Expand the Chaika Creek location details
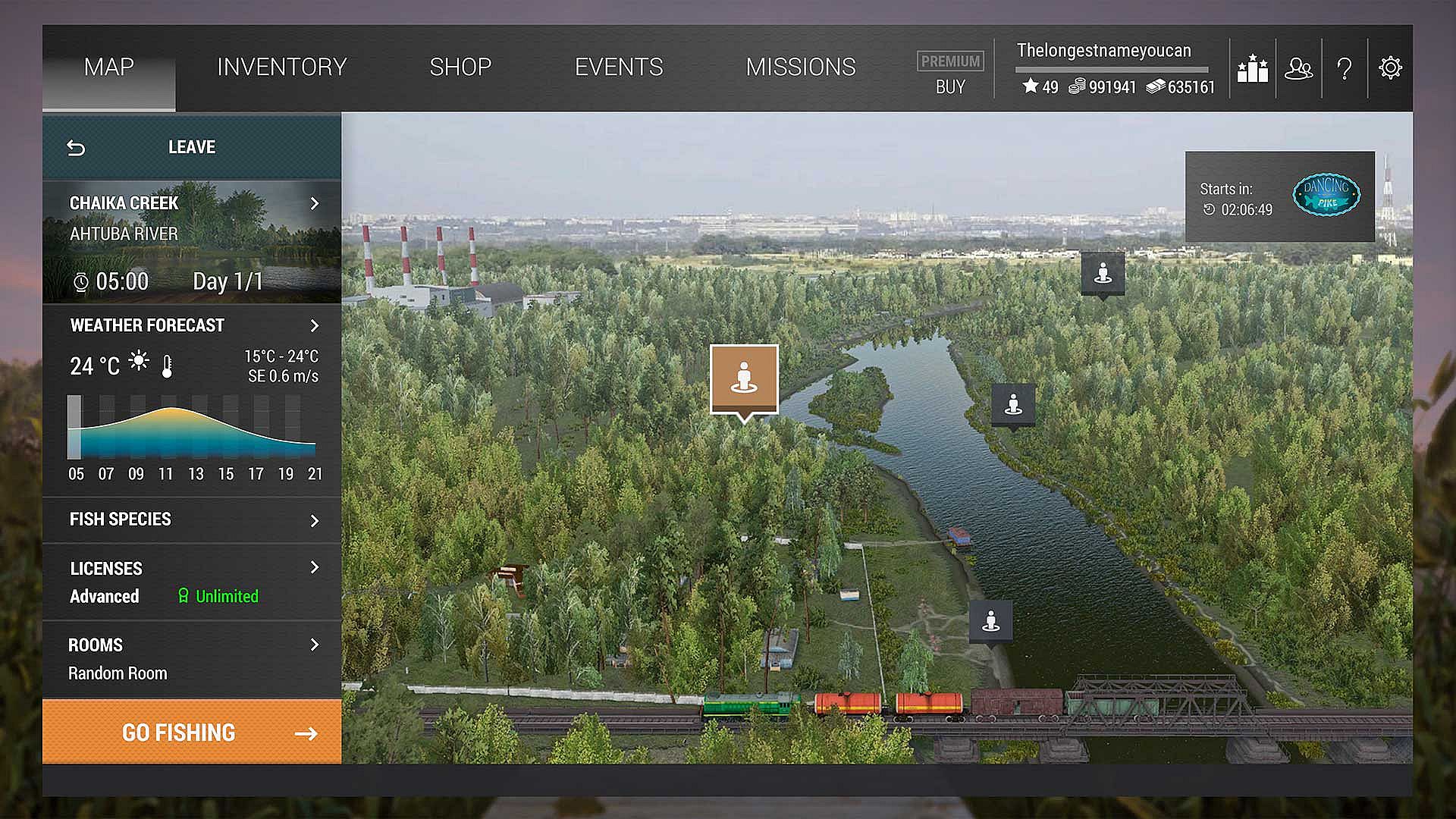The height and width of the screenshot is (819, 1456). pyautogui.click(x=314, y=203)
